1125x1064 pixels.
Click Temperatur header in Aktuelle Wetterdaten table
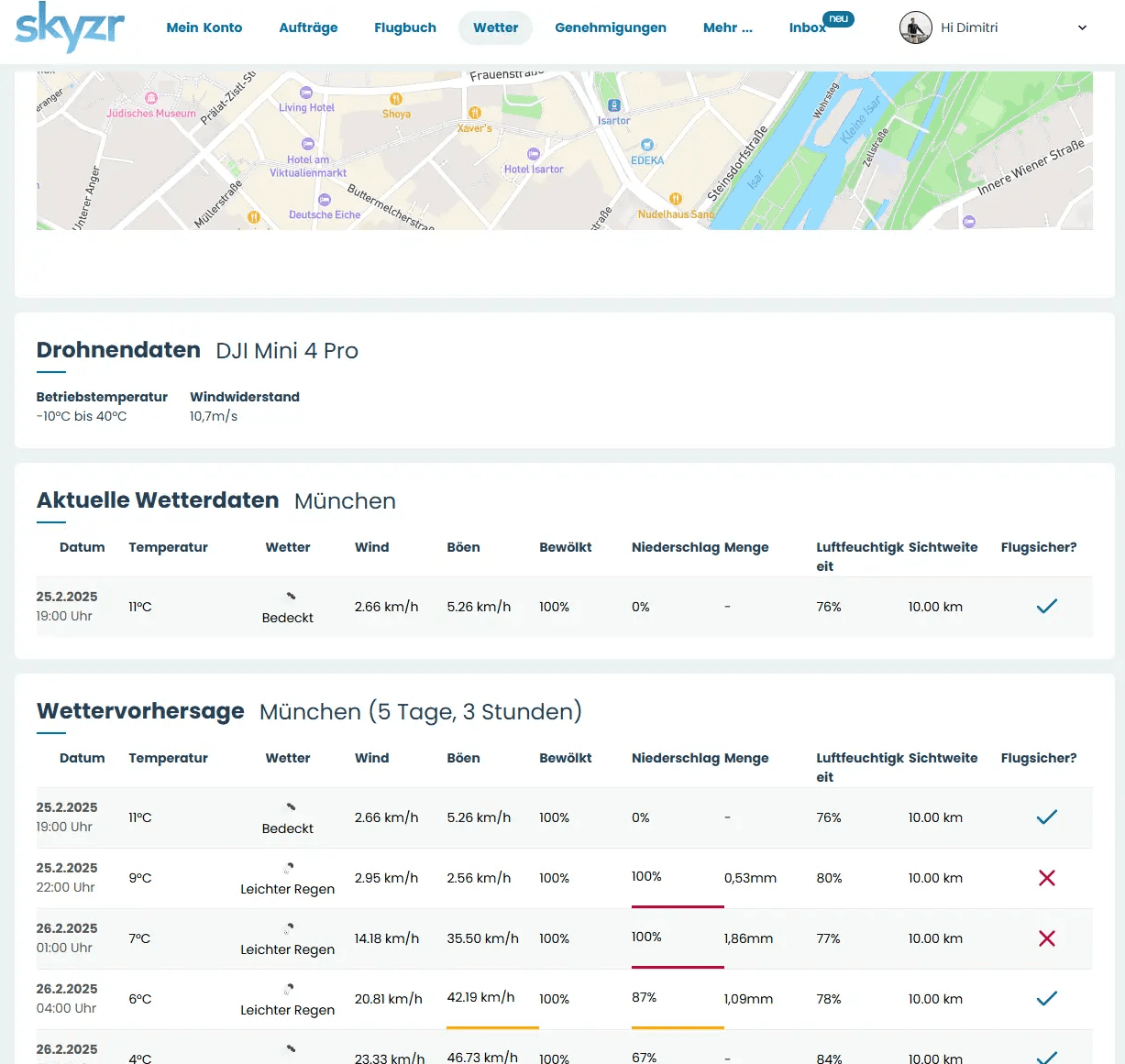[x=168, y=547]
